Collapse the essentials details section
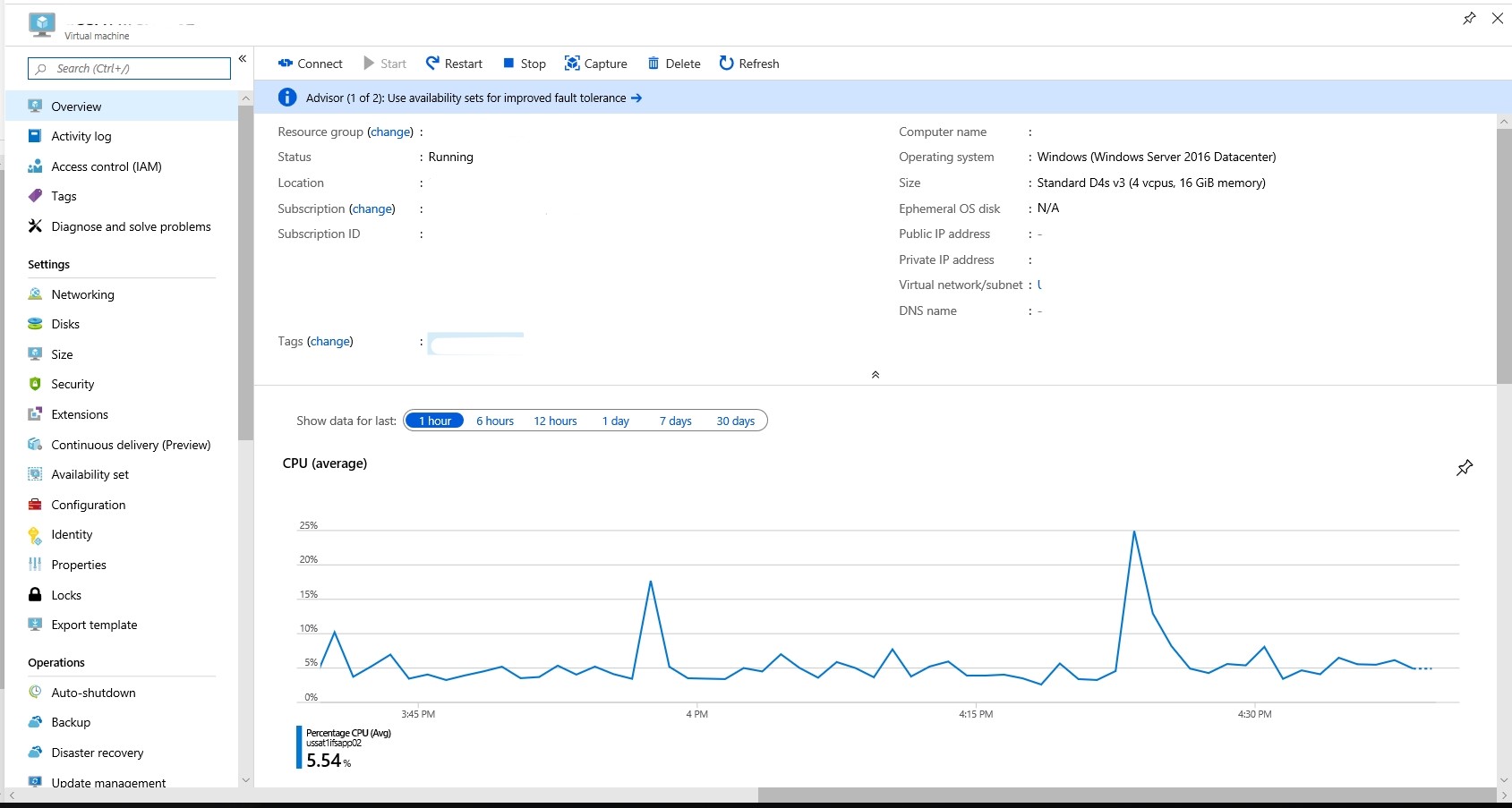Viewport: 1512px width, 808px height. click(875, 375)
